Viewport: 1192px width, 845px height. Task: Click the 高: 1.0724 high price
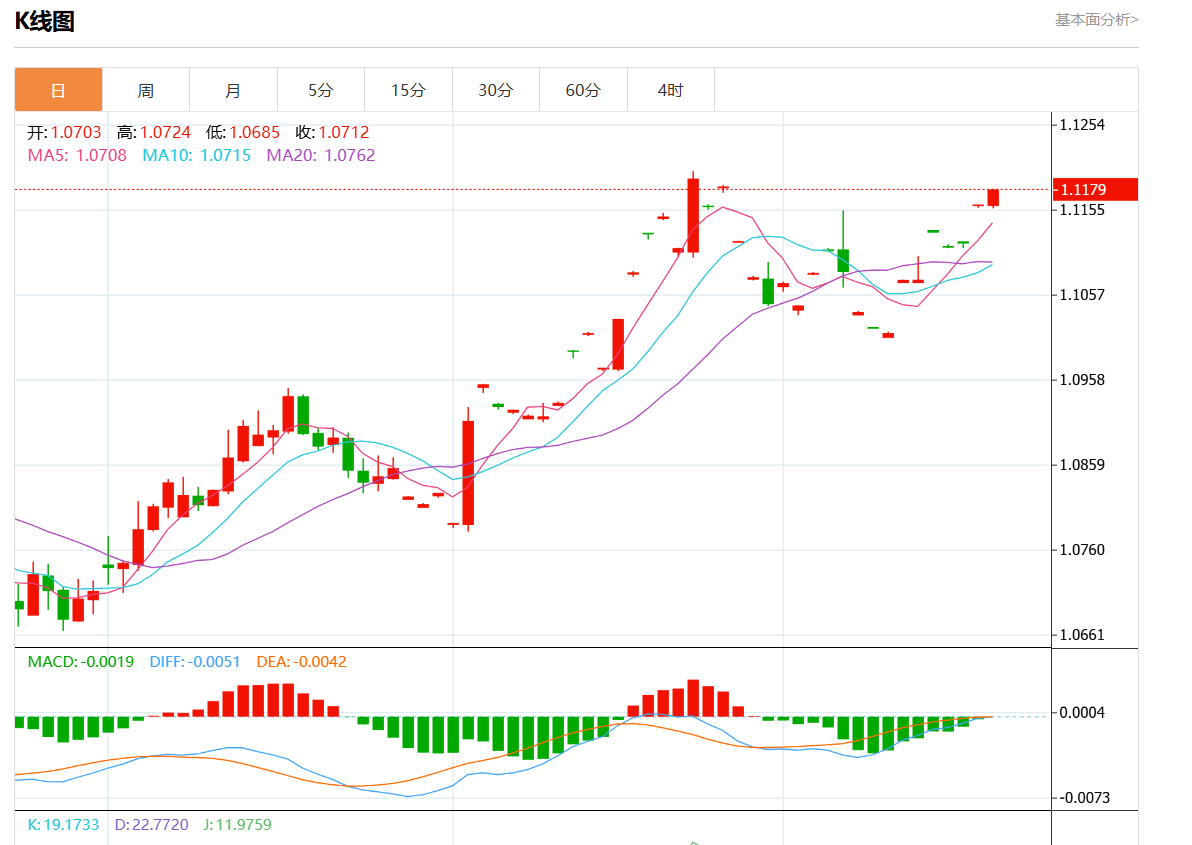[154, 132]
